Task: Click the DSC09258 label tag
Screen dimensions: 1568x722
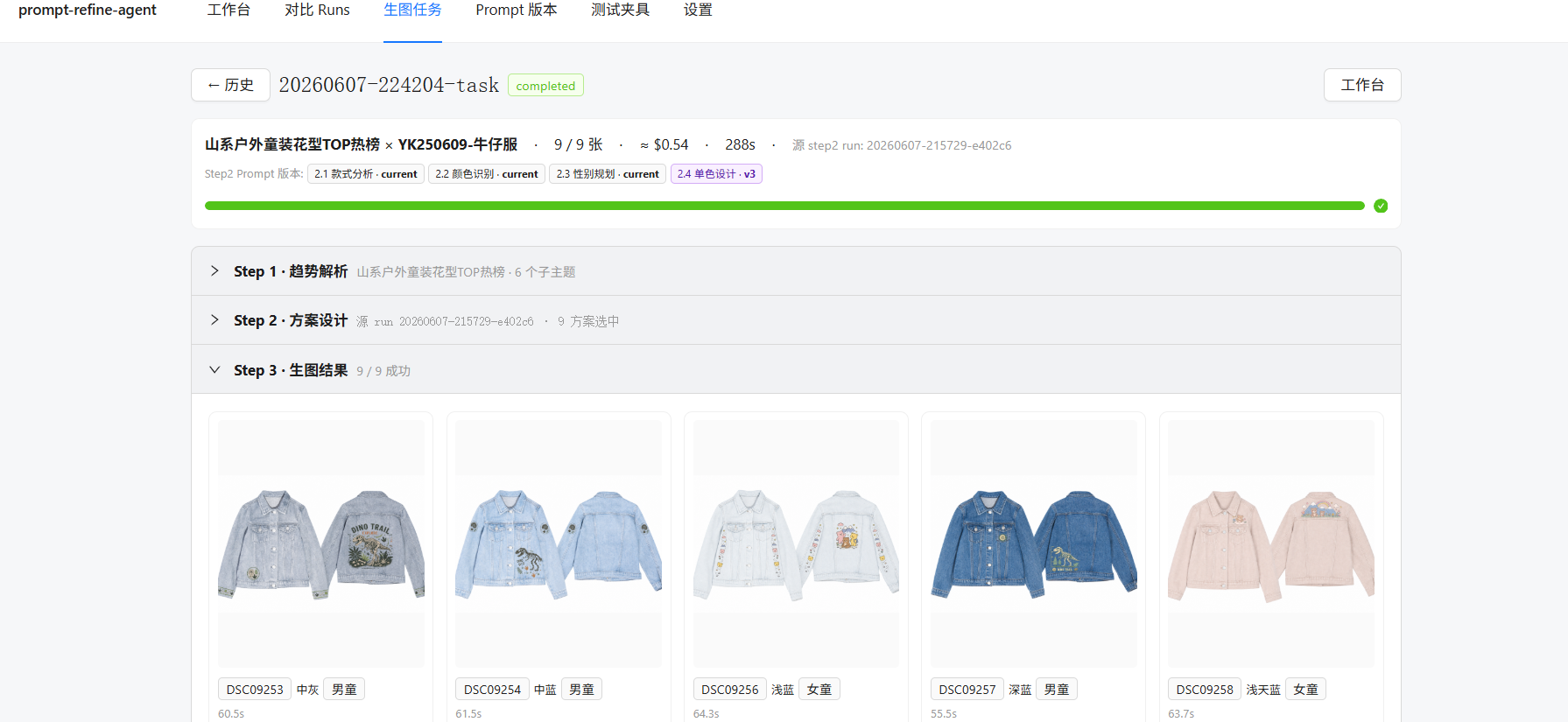Action: click(1205, 690)
